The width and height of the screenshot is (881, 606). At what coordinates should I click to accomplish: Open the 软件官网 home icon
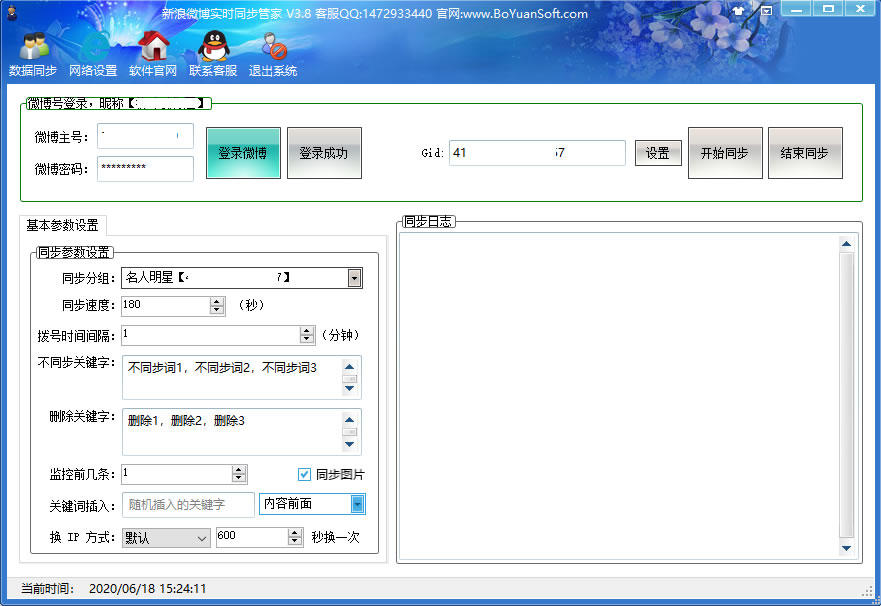(153, 54)
